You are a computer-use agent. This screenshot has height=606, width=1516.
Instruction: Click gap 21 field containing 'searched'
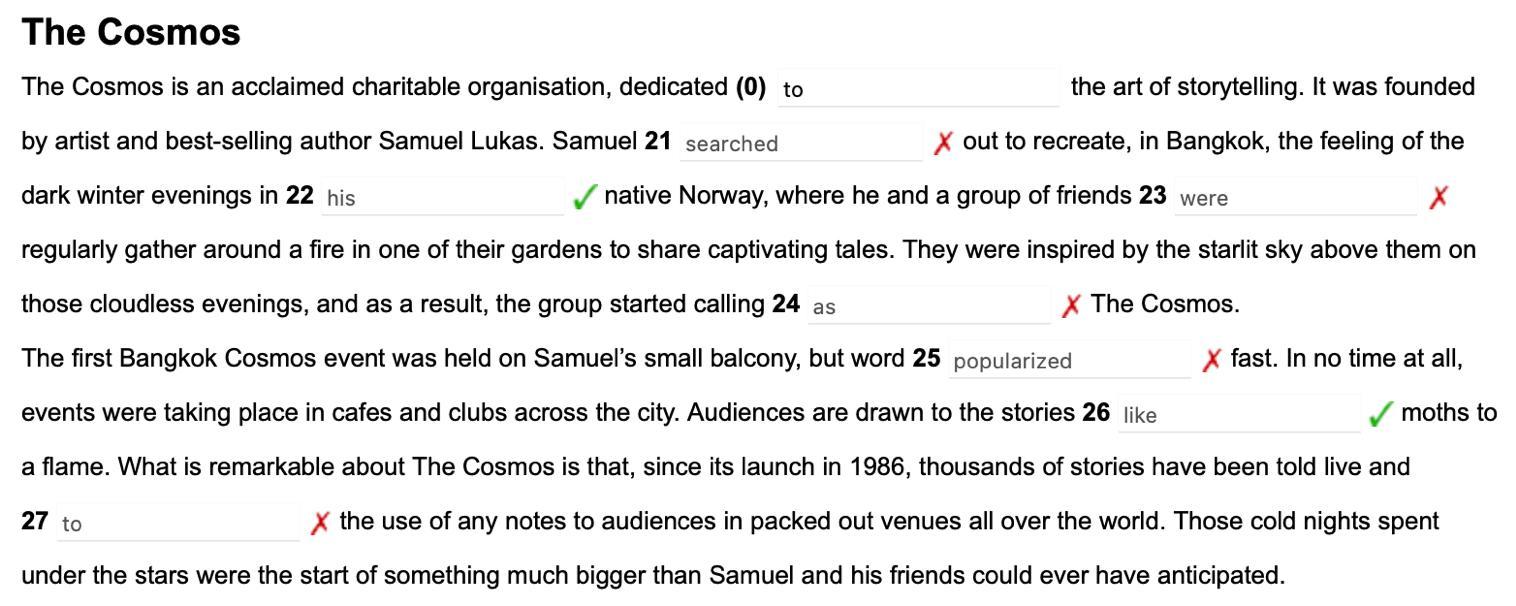[800, 143]
